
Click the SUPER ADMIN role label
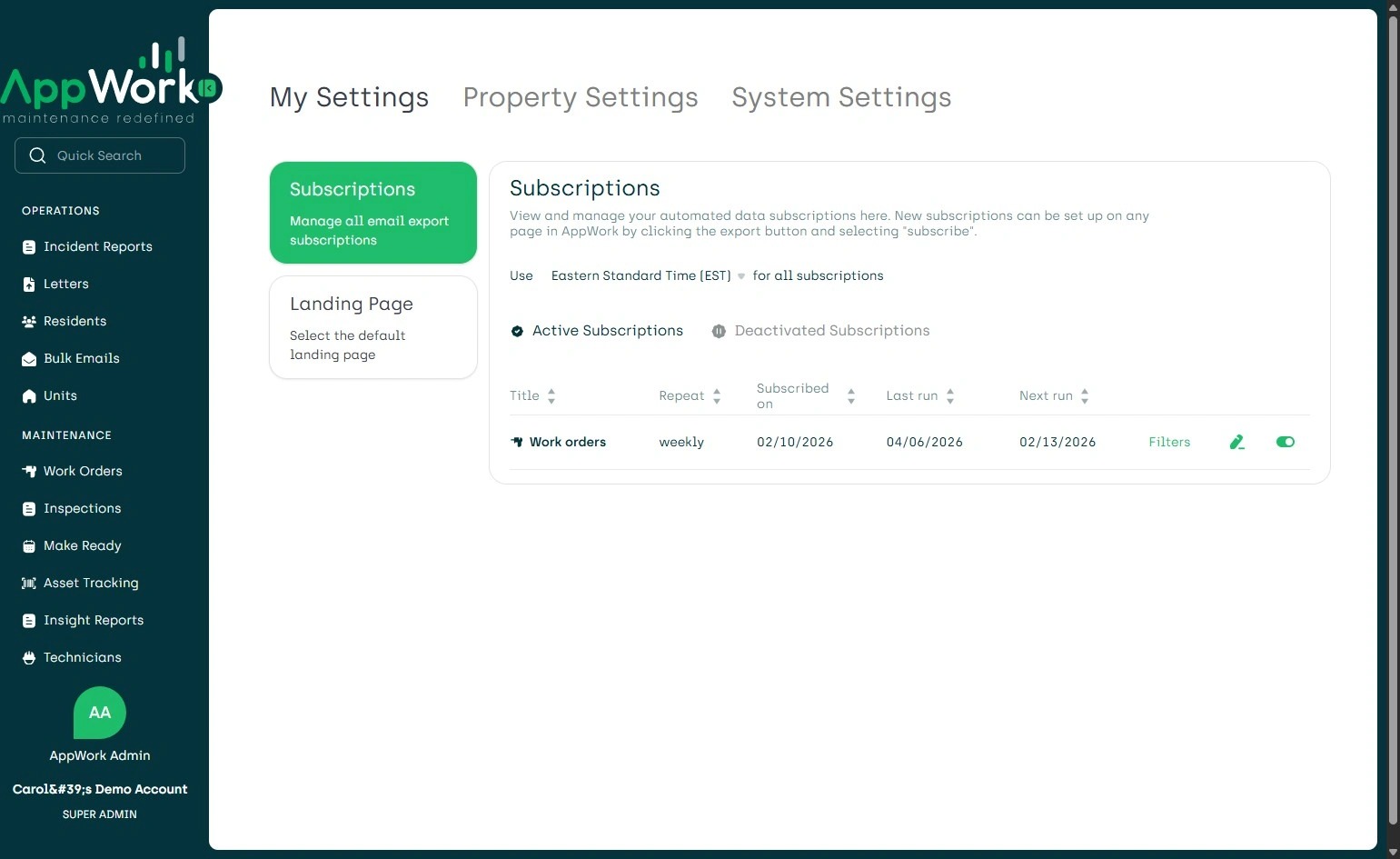pyautogui.click(x=100, y=814)
